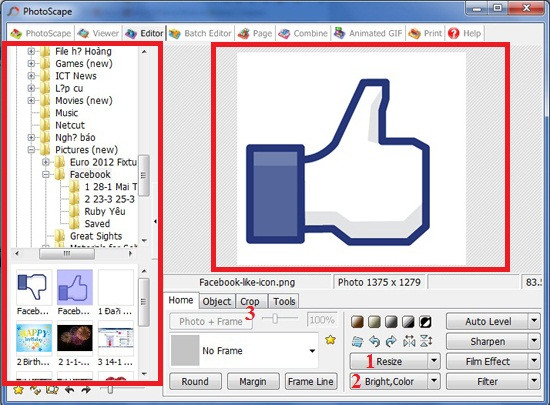Apply the olive-gray tone effect icon
Image resolution: width=550 pixels, height=405 pixels.
click(374, 322)
